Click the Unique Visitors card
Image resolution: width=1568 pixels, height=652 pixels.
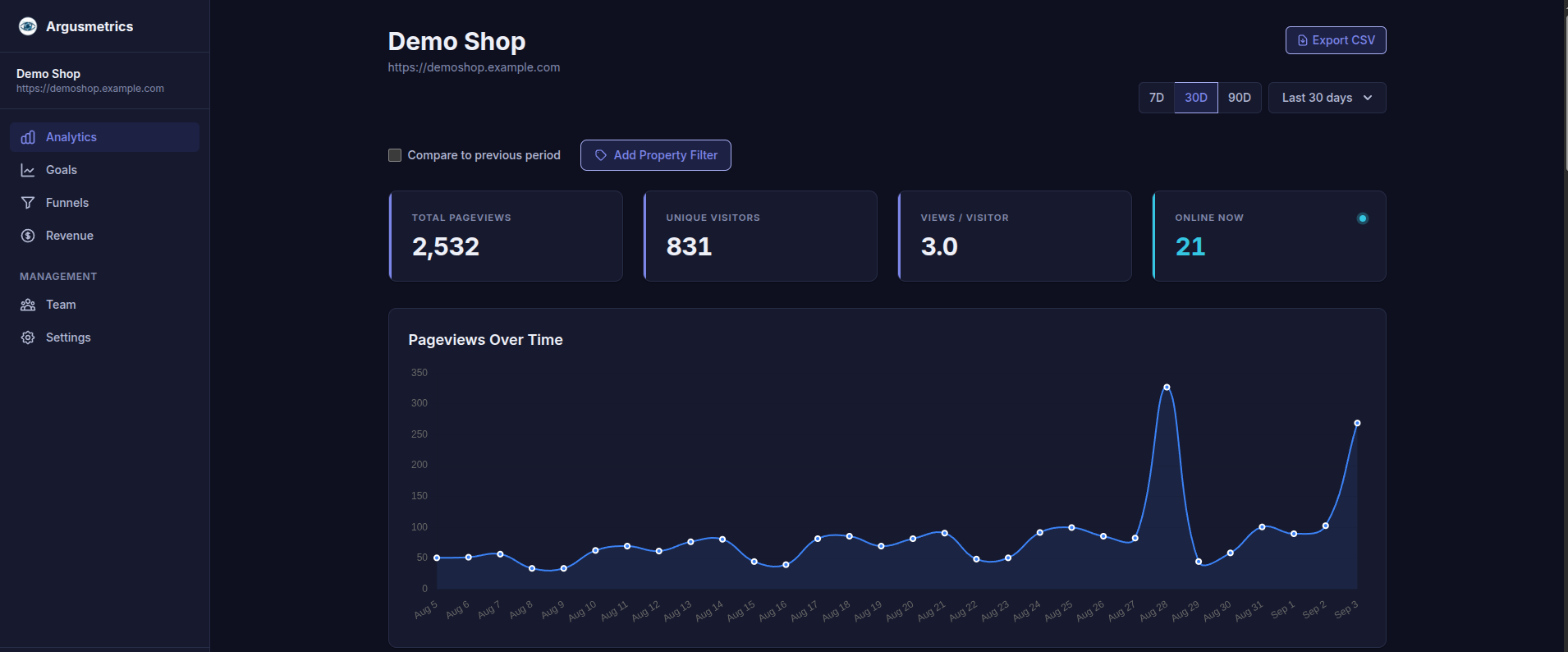(x=760, y=236)
